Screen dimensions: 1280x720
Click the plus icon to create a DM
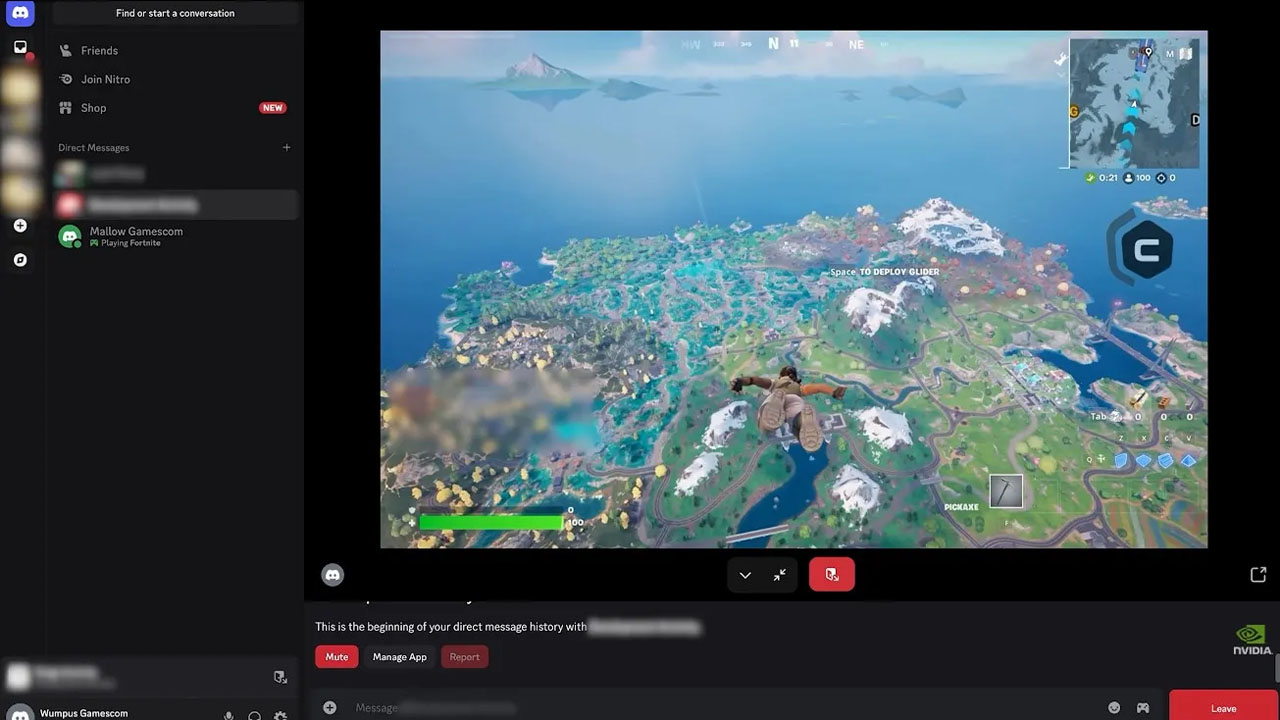[286, 147]
